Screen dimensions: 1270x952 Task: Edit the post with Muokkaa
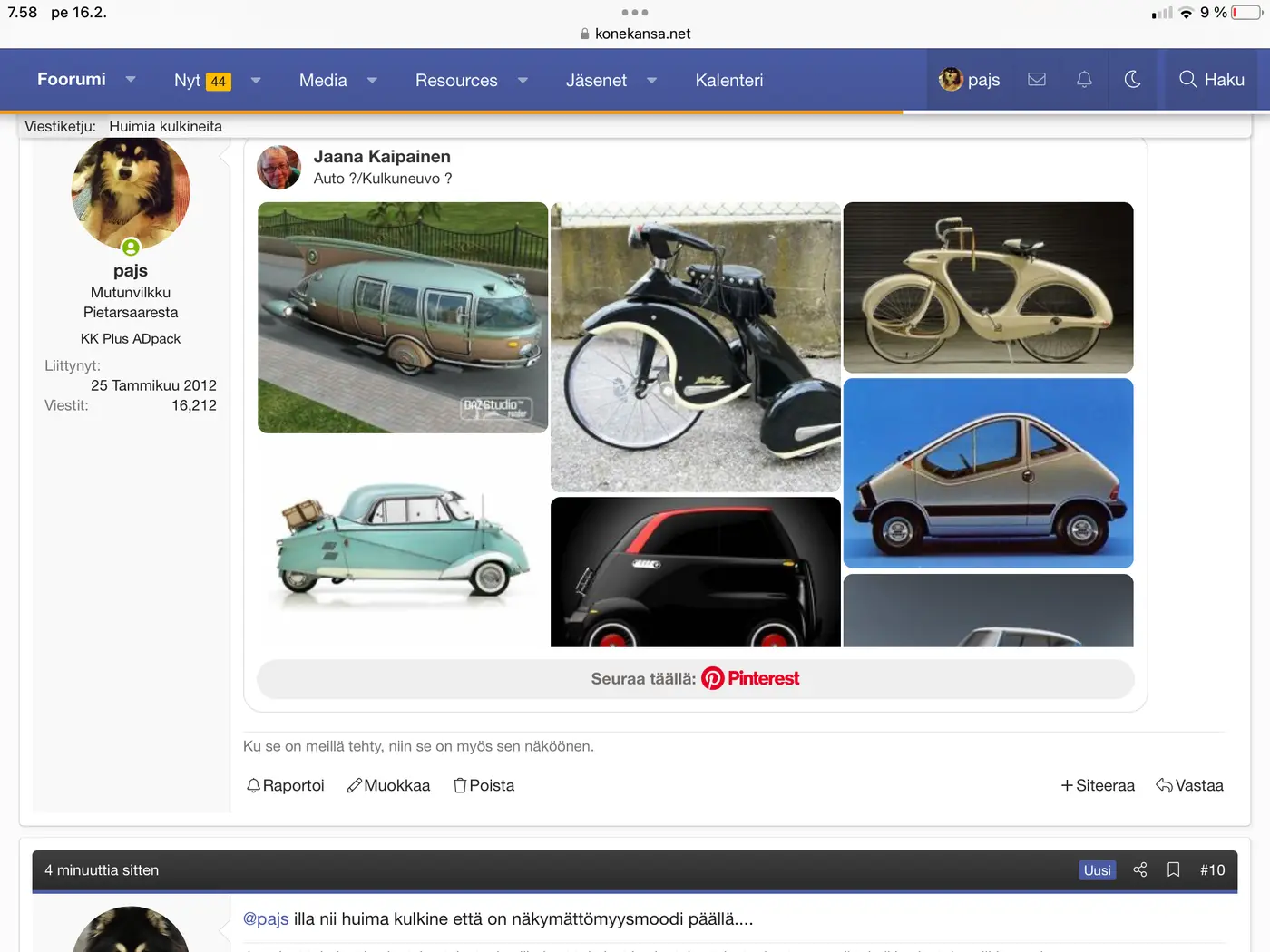pyautogui.click(x=388, y=785)
